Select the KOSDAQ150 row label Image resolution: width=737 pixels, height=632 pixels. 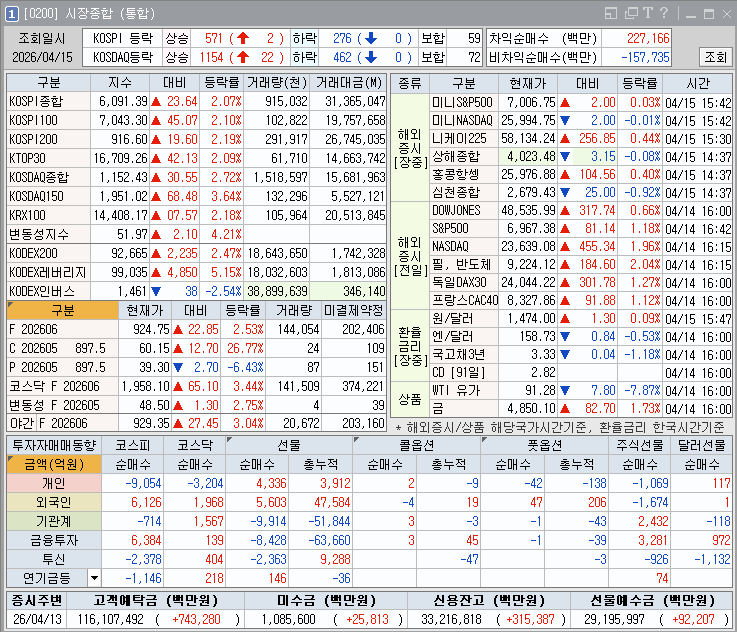(48, 196)
